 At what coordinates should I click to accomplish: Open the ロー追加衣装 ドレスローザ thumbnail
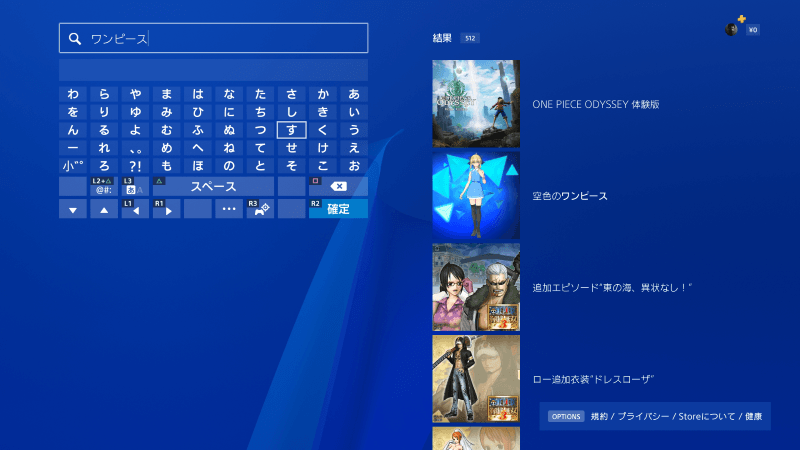pos(475,379)
